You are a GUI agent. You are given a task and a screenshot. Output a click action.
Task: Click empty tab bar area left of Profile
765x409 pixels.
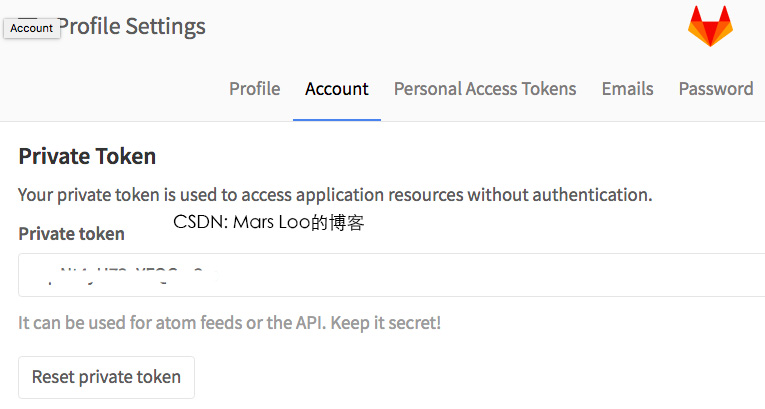pyautogui.click(x=110, y=89)
